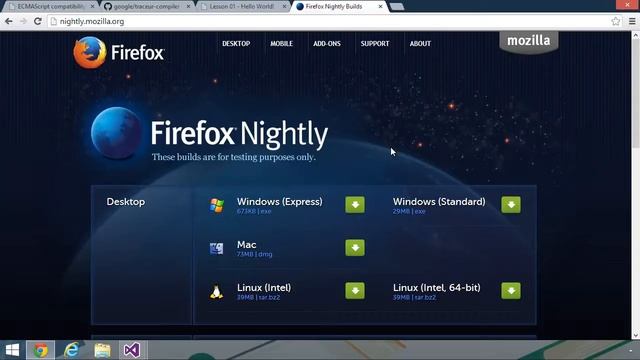The width and height of the screenshot is (640, 360).
Task: Click the Windows (Standard) link text
Action: [439, 202]
